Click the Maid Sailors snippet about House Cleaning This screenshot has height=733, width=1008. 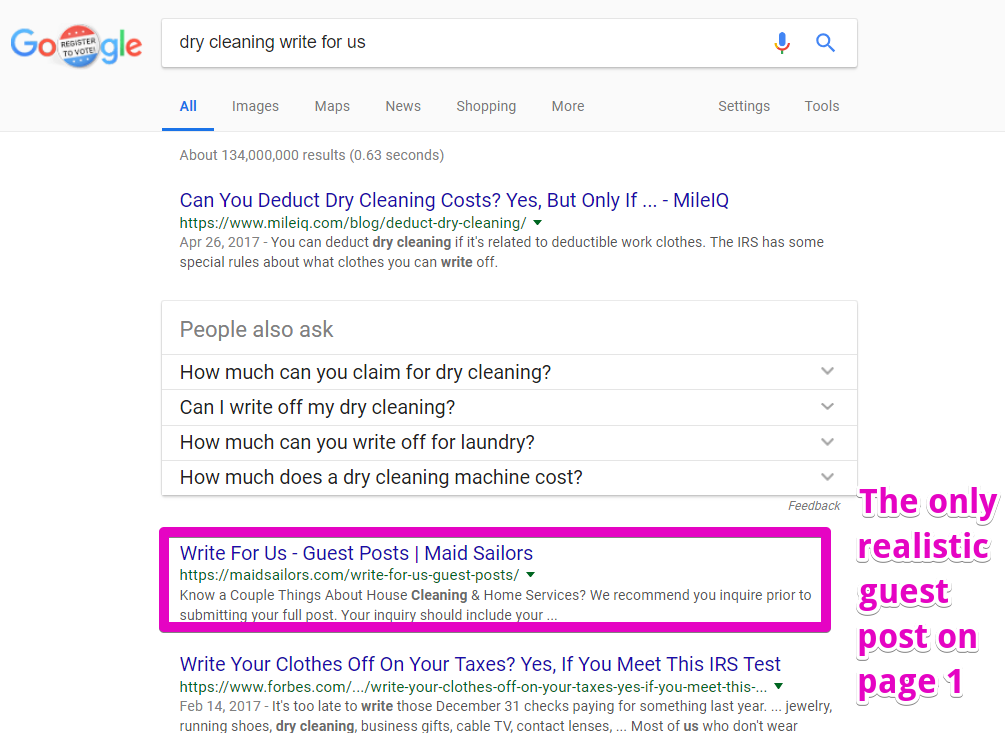pos(496,604)
